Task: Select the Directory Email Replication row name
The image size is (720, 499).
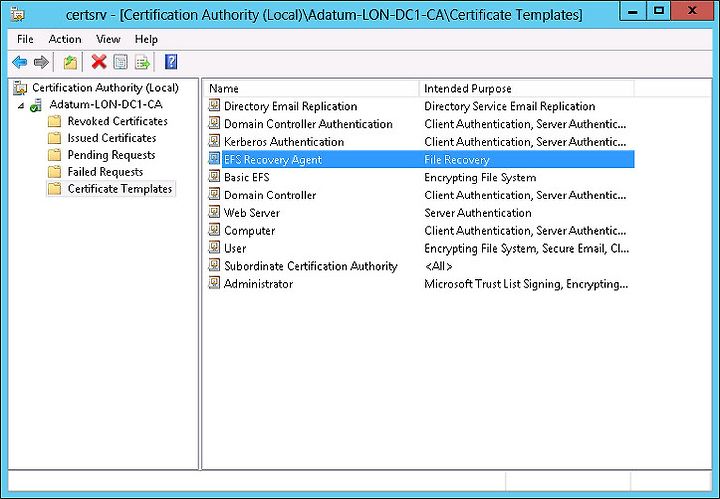Action: pos(290,107)
